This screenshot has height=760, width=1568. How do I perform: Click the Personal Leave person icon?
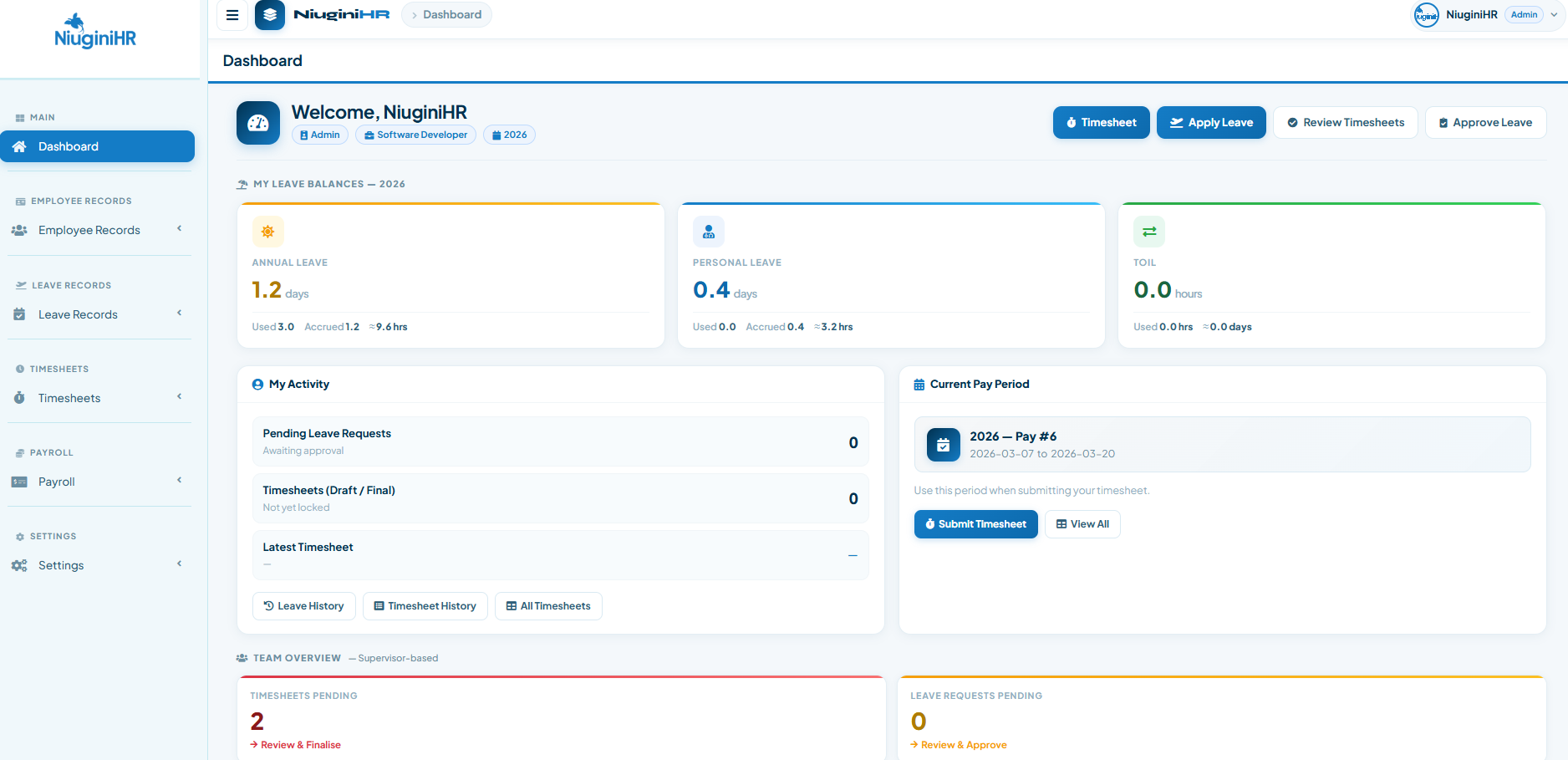pos(708,232)
